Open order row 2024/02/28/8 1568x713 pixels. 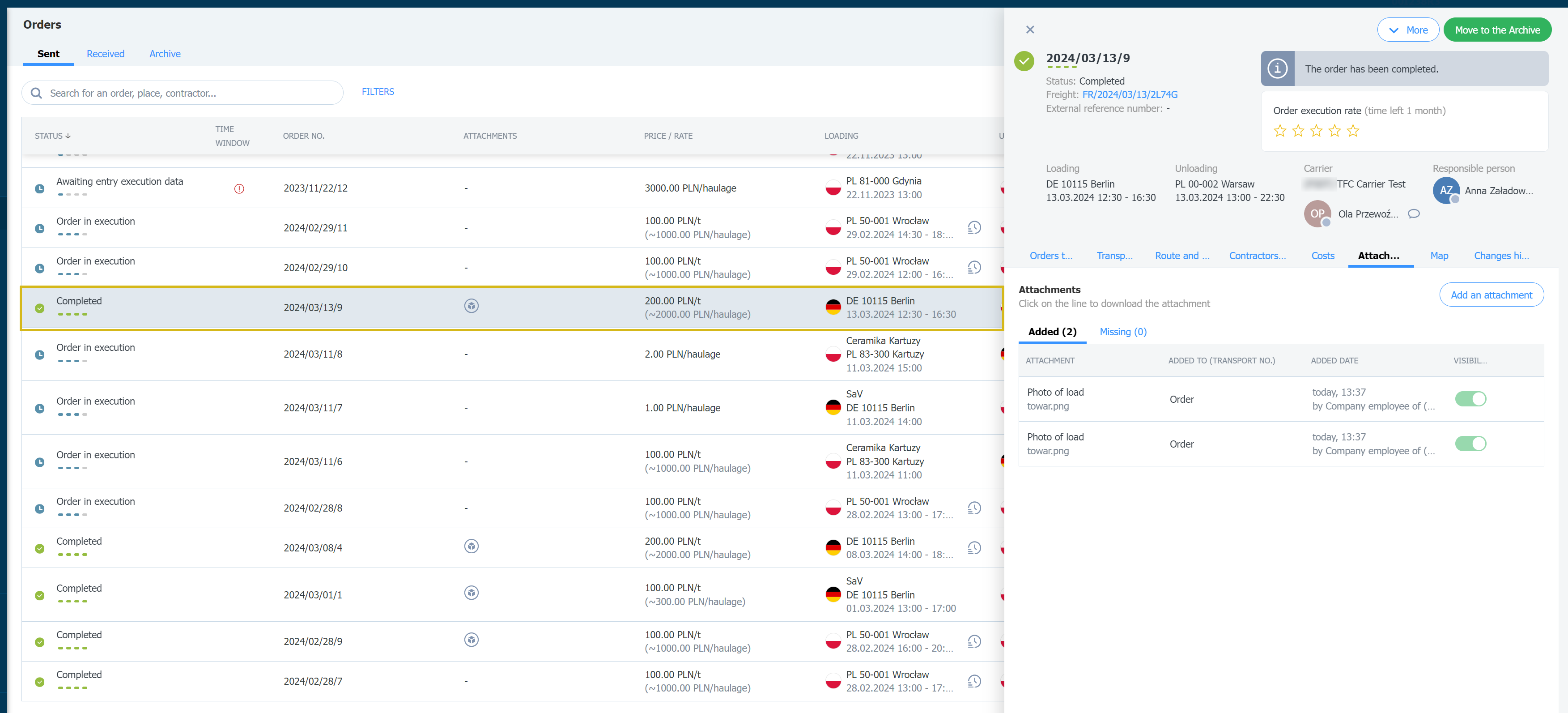pos(513,508)
